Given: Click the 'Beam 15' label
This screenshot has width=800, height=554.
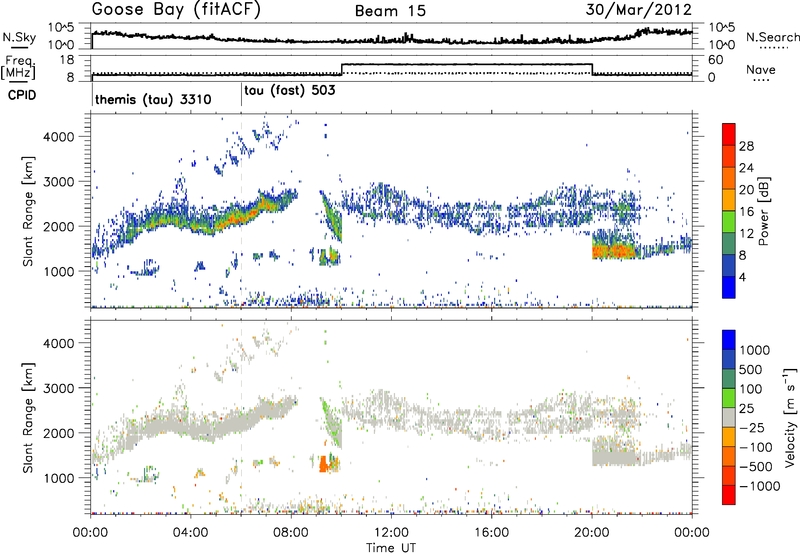Looking at the screenshot, I should (390, 11).
